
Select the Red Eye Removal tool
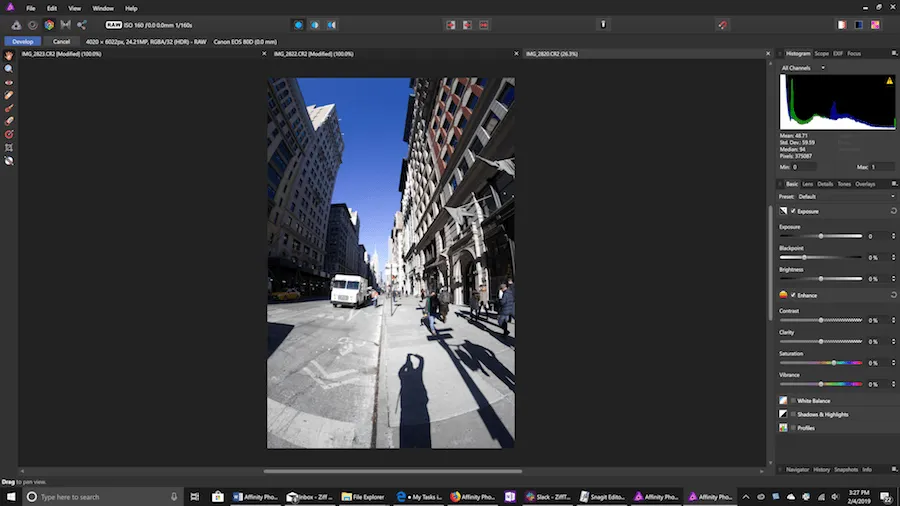pos(9,82)
